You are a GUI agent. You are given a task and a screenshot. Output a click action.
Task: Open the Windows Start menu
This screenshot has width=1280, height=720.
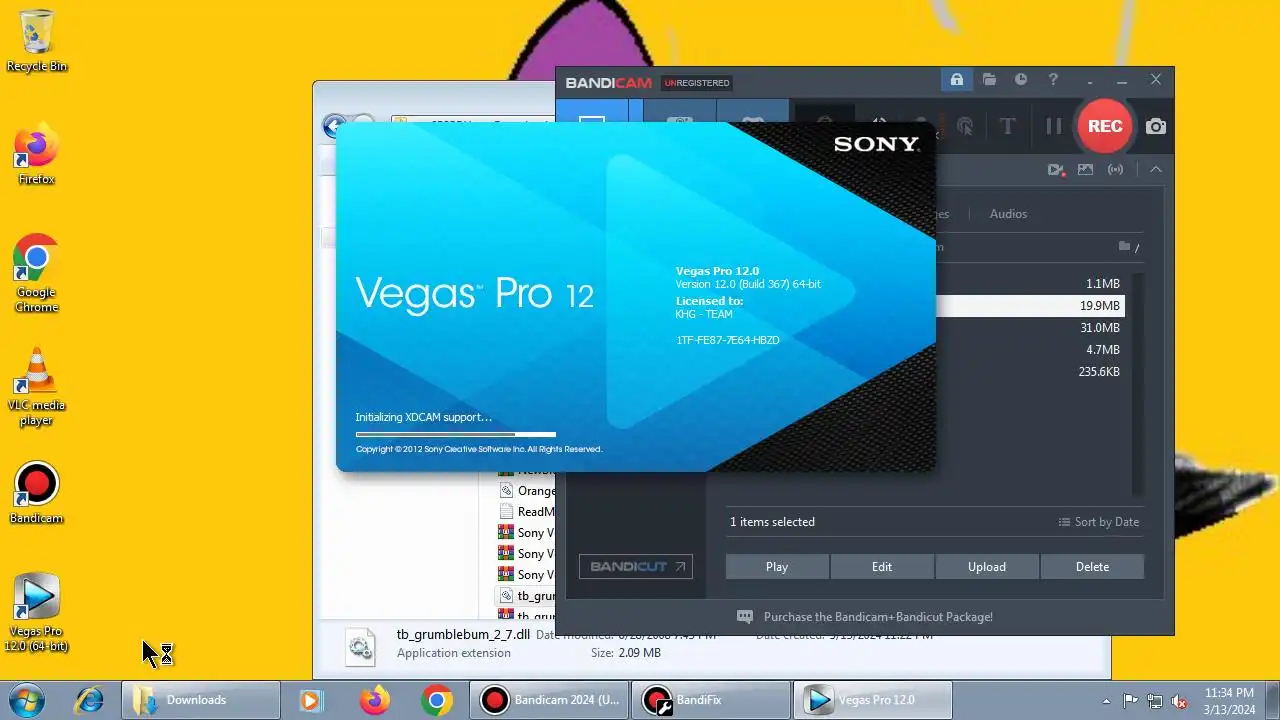(x=27, y=700)
